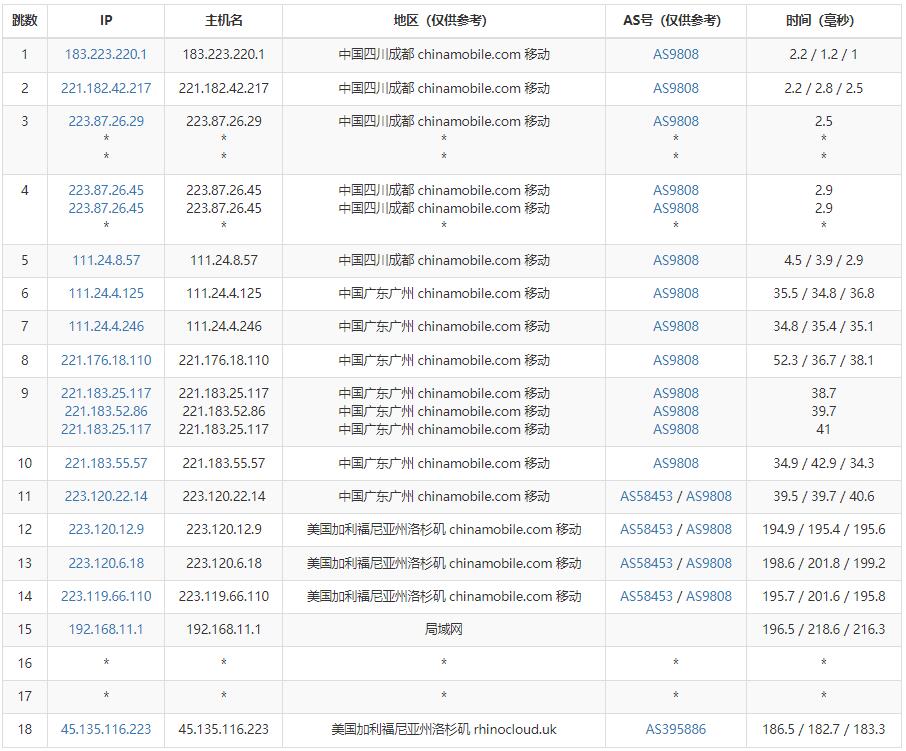Select hostname cell 221.182.42.217
Image resolution: width=906 pixels, height=751 pixels.
click(224, 88)
